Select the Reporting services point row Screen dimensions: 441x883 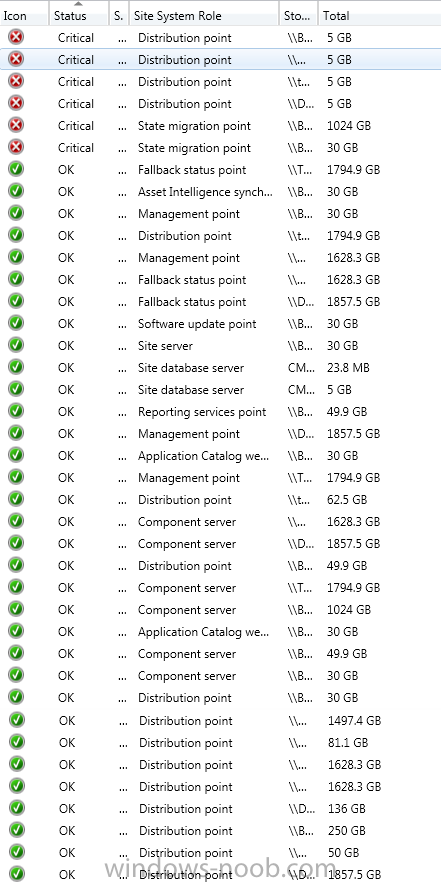(220, 412)
